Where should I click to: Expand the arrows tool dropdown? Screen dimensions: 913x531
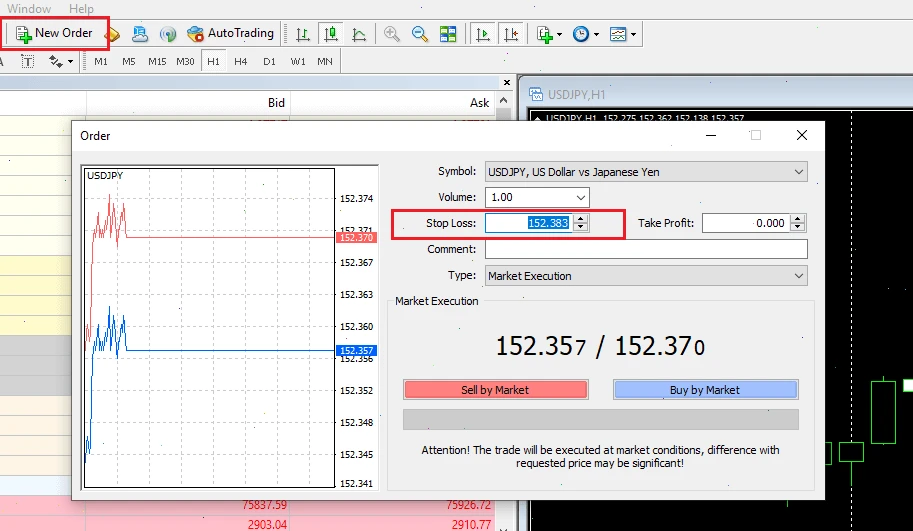tap(70, 61)
